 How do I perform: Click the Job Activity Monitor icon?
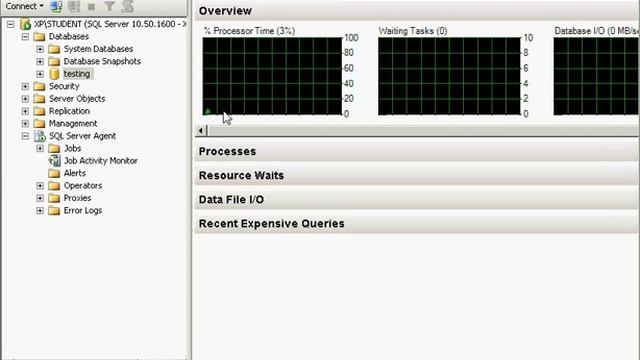(x=54, y=161)
